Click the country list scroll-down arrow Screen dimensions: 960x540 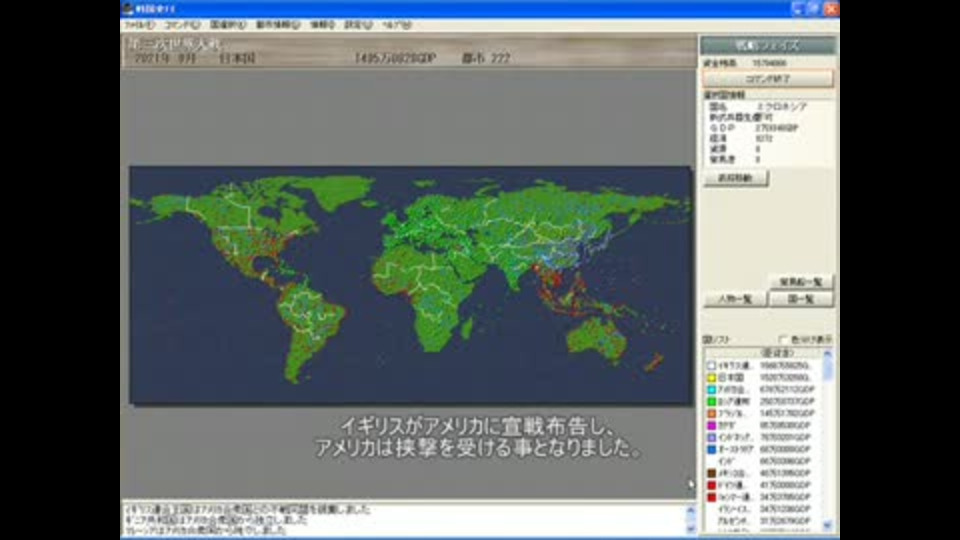click(x=828, y=526)
